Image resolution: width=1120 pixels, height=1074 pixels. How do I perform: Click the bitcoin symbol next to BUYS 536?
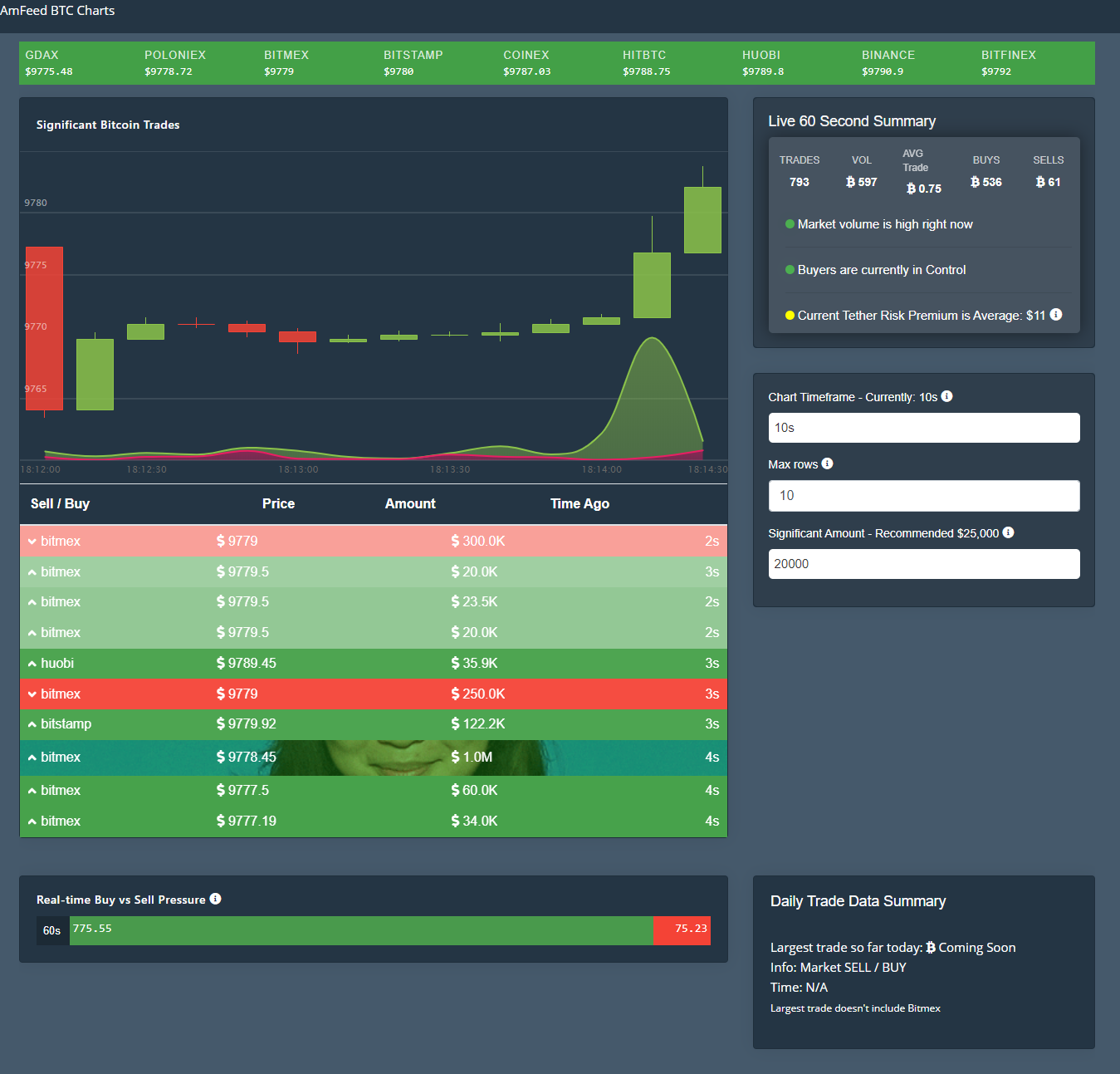coord(975,182)
